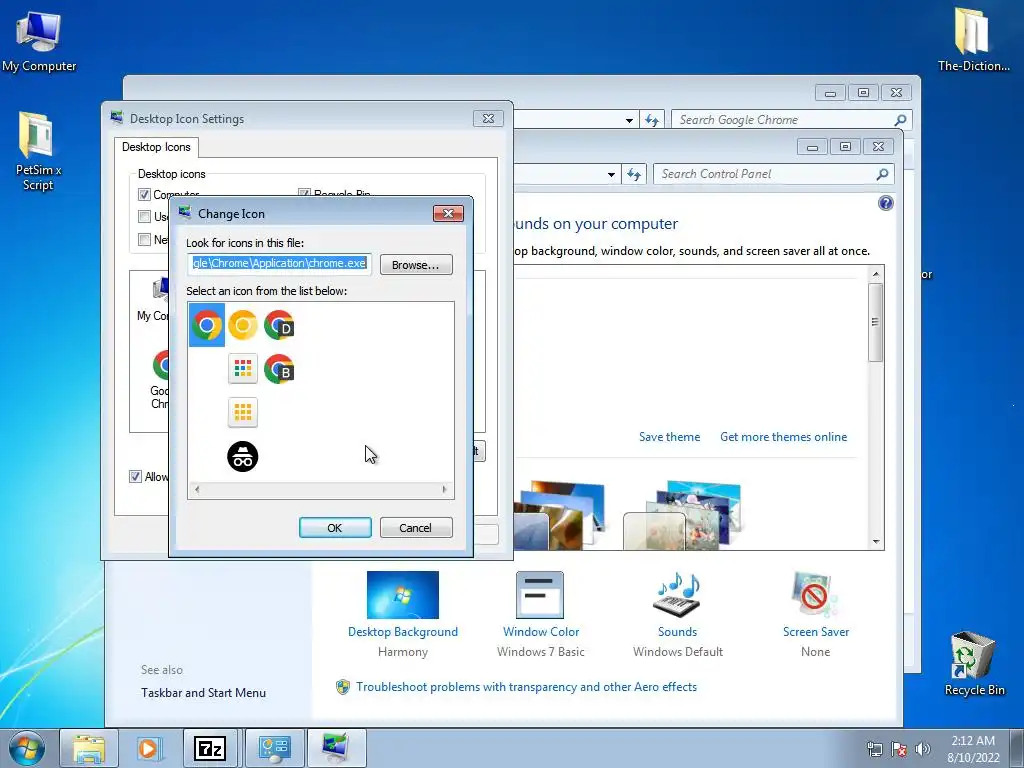Image resolution: width=1024 pixels, height=768 pixels.
Task: Choose the Chrome Dev icon with D badge
Action: pyautogui.click(x=279, y=325)
